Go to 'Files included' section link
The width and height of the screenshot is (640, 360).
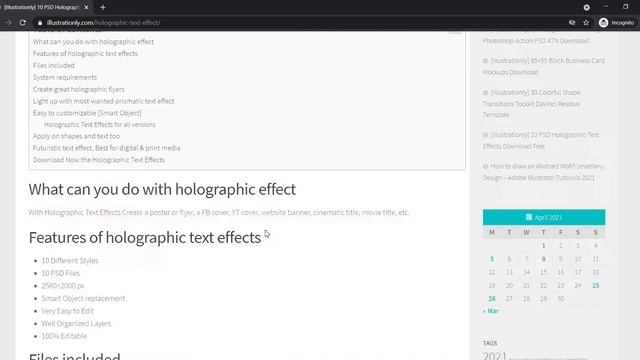54,65
